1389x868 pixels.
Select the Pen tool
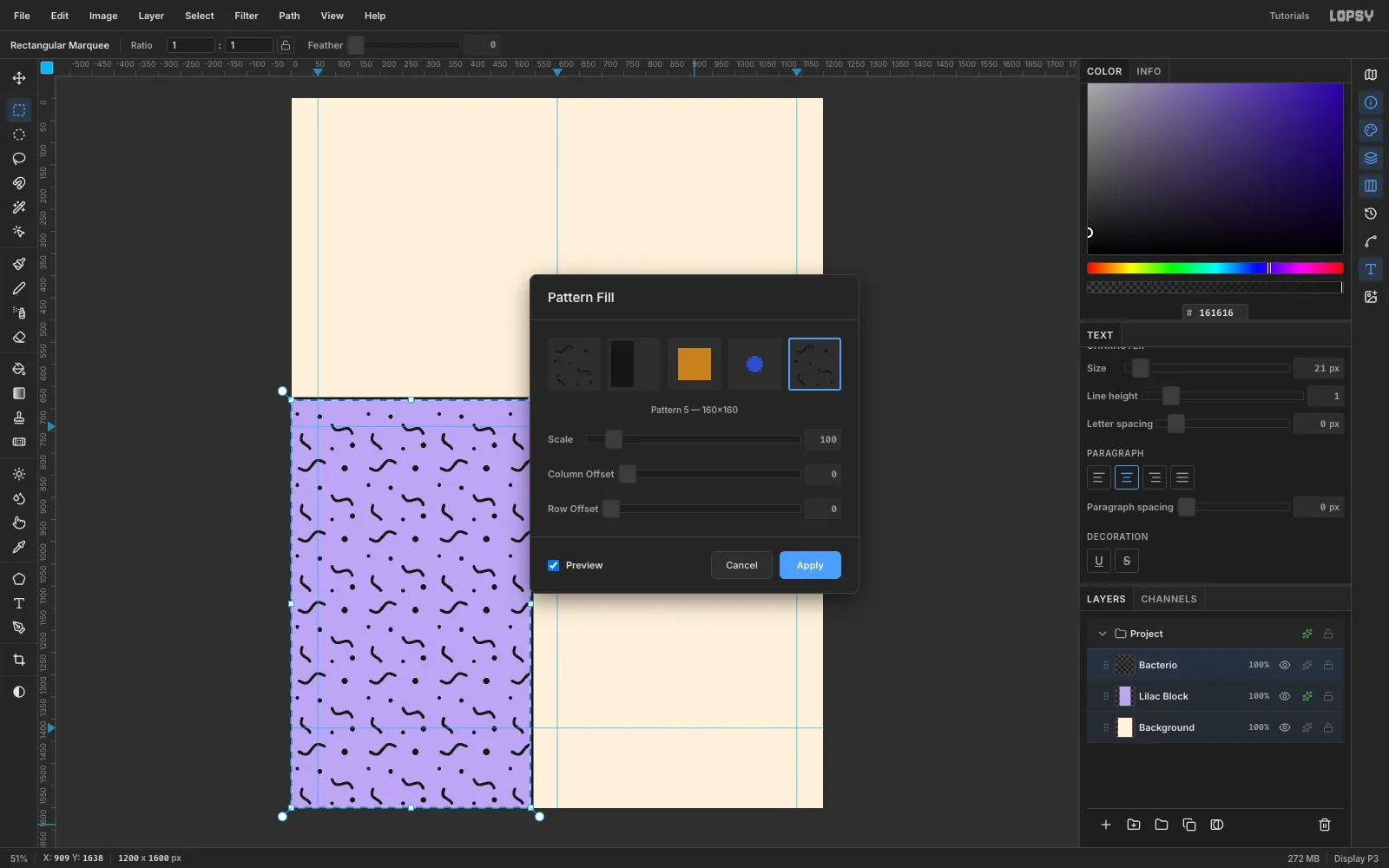pos(19,628)
